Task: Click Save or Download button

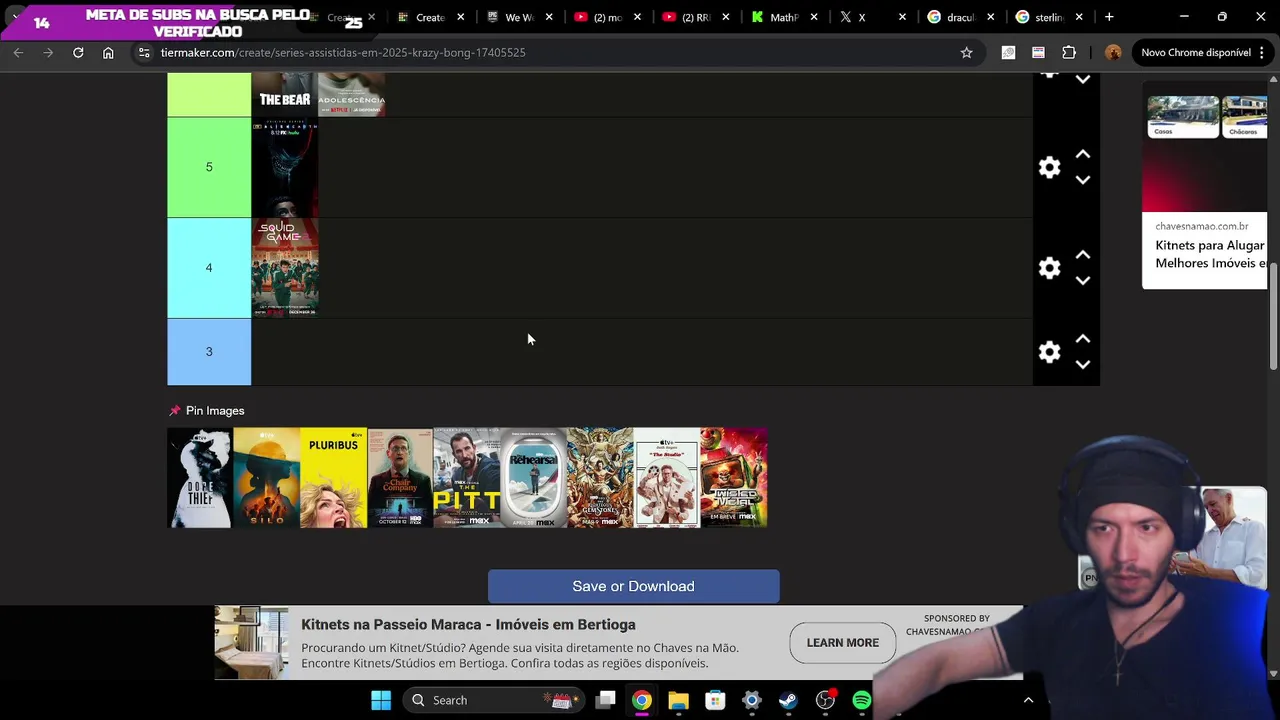Action: (x=634, y=586)
